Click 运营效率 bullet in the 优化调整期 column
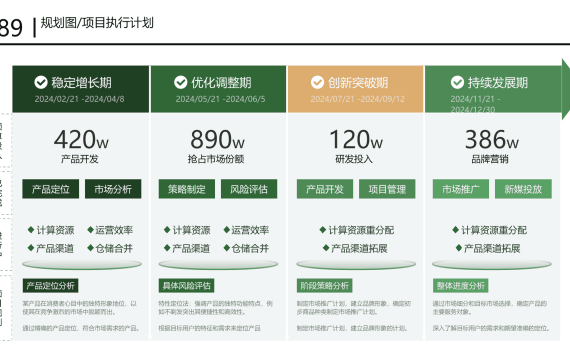Image resolution: width=570 pixels, height=360 pixels. click(246, 230)
